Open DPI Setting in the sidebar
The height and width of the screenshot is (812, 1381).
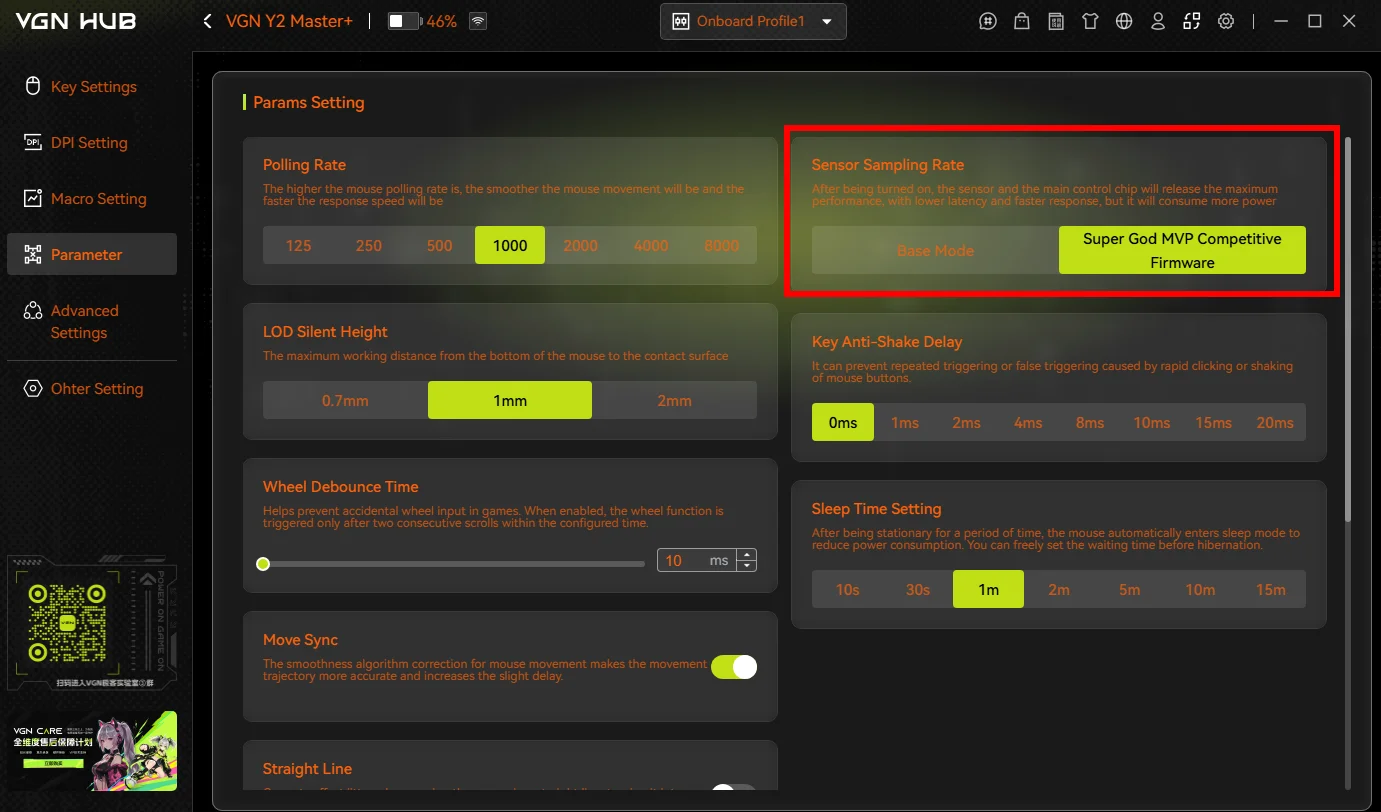pyautogui.click(x=92, y=143)
